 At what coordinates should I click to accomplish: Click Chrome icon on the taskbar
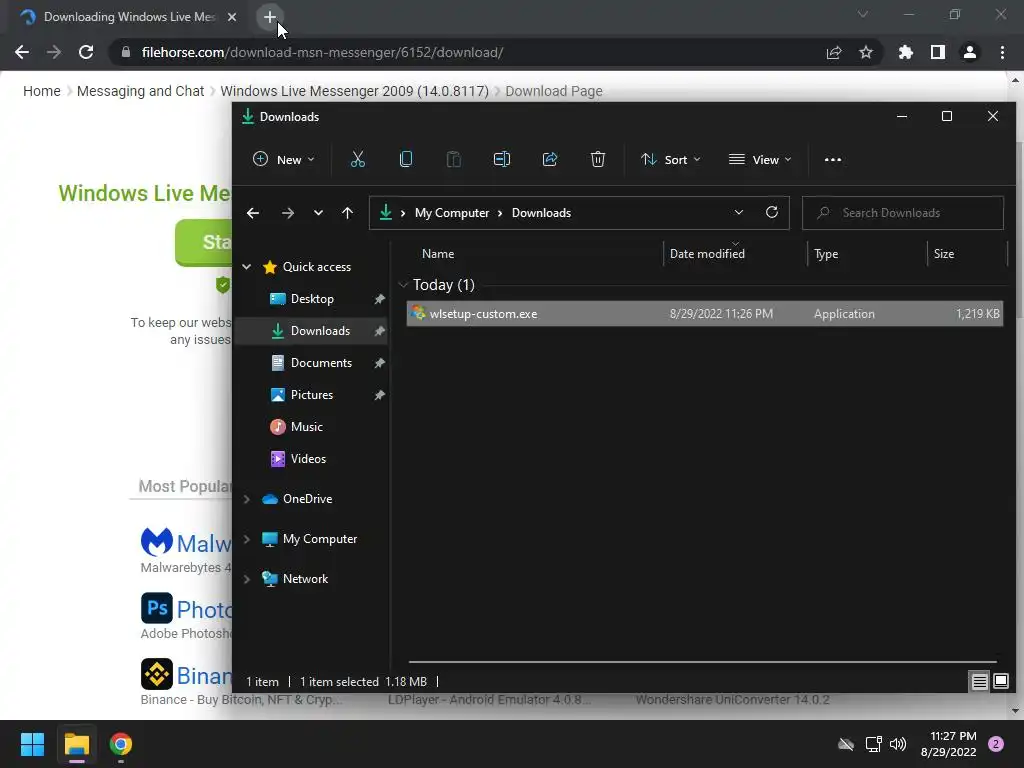[x=121, y=744]
